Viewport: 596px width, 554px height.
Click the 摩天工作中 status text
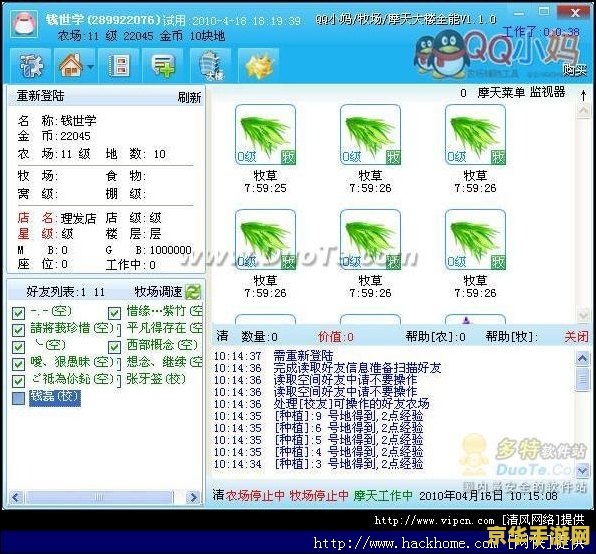[383, 495]
